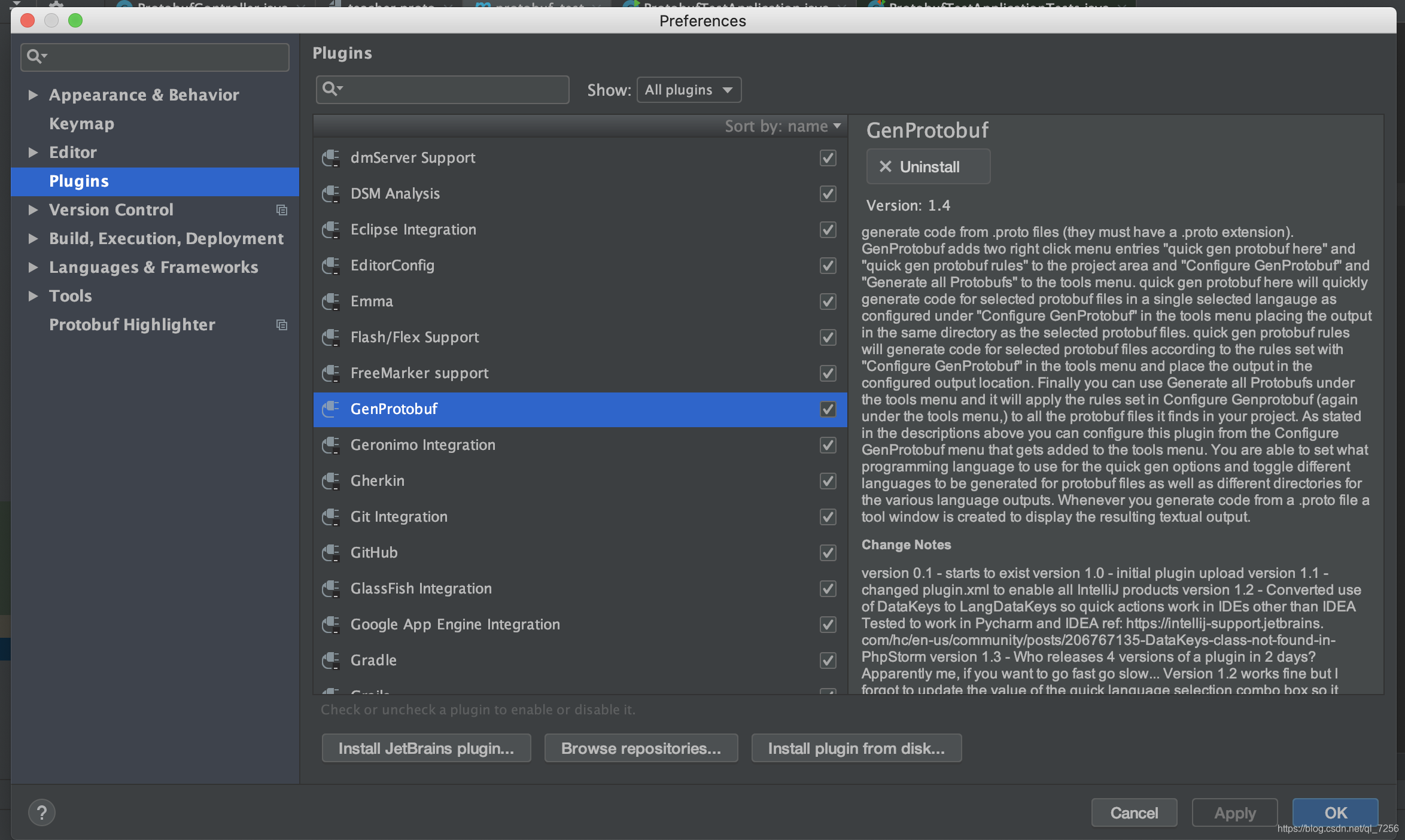
Task: Toggle the Gradle plugin checkbox
Action: 828,661
